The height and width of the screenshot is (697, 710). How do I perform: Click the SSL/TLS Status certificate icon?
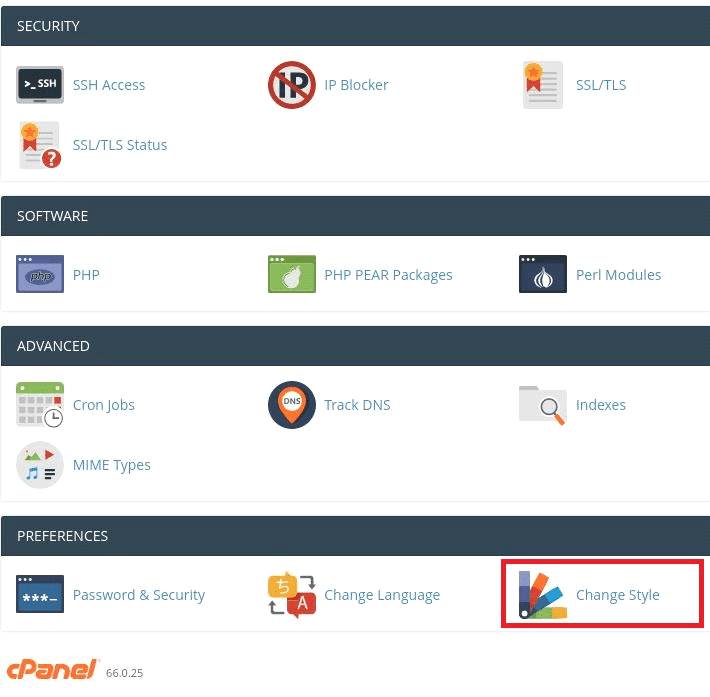pyautogui.click(x=40, y=145)
